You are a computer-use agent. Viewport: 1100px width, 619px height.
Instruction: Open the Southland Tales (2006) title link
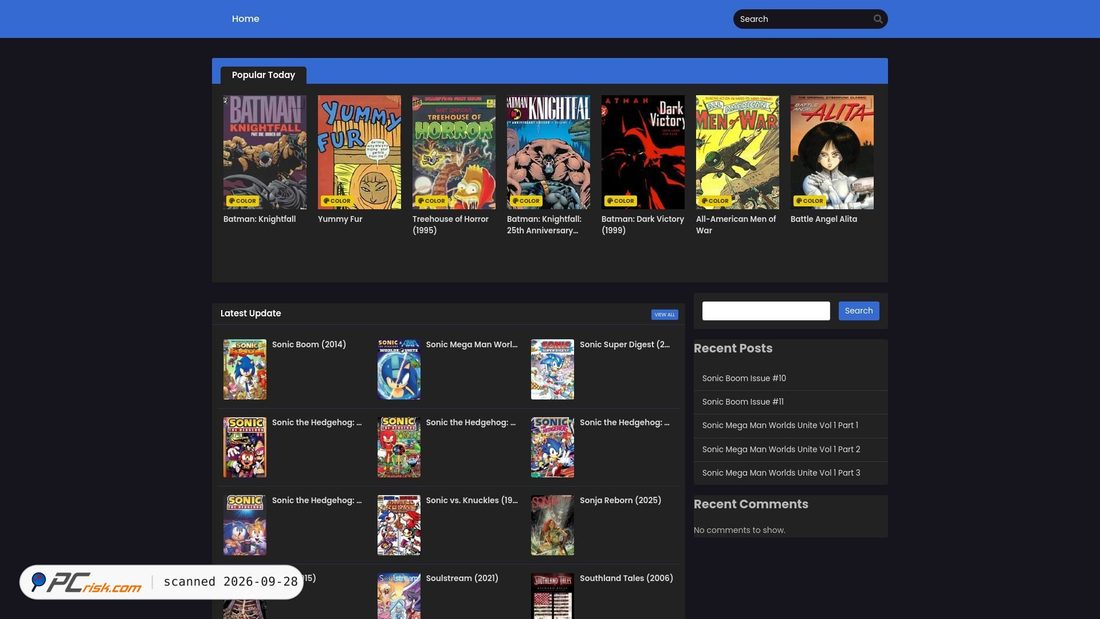626,578
